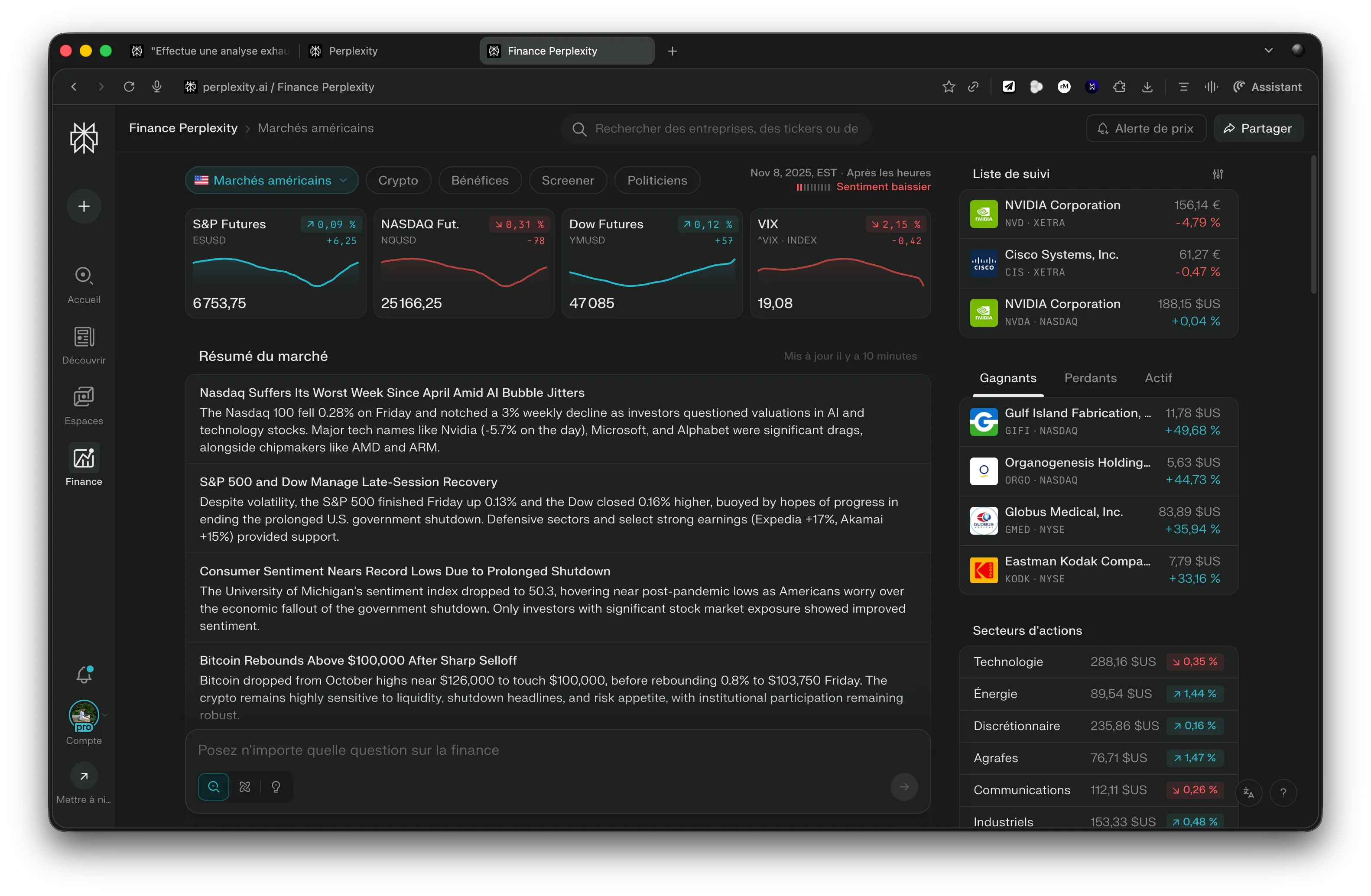This screenshot has width=1371, height=896.
Task: Open watchlist settings sliders icon
Action: pos(1217,174)
